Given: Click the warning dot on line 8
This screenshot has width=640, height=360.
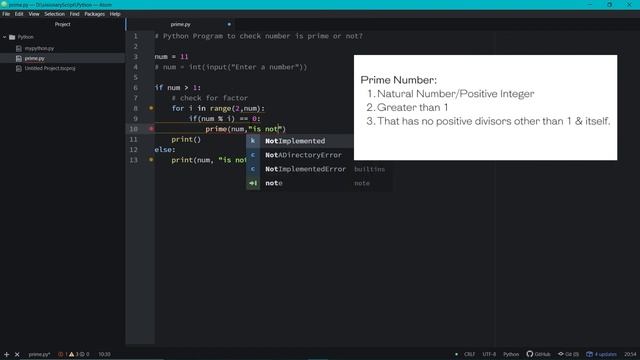Looking at the screenshot, I should 151,108.
